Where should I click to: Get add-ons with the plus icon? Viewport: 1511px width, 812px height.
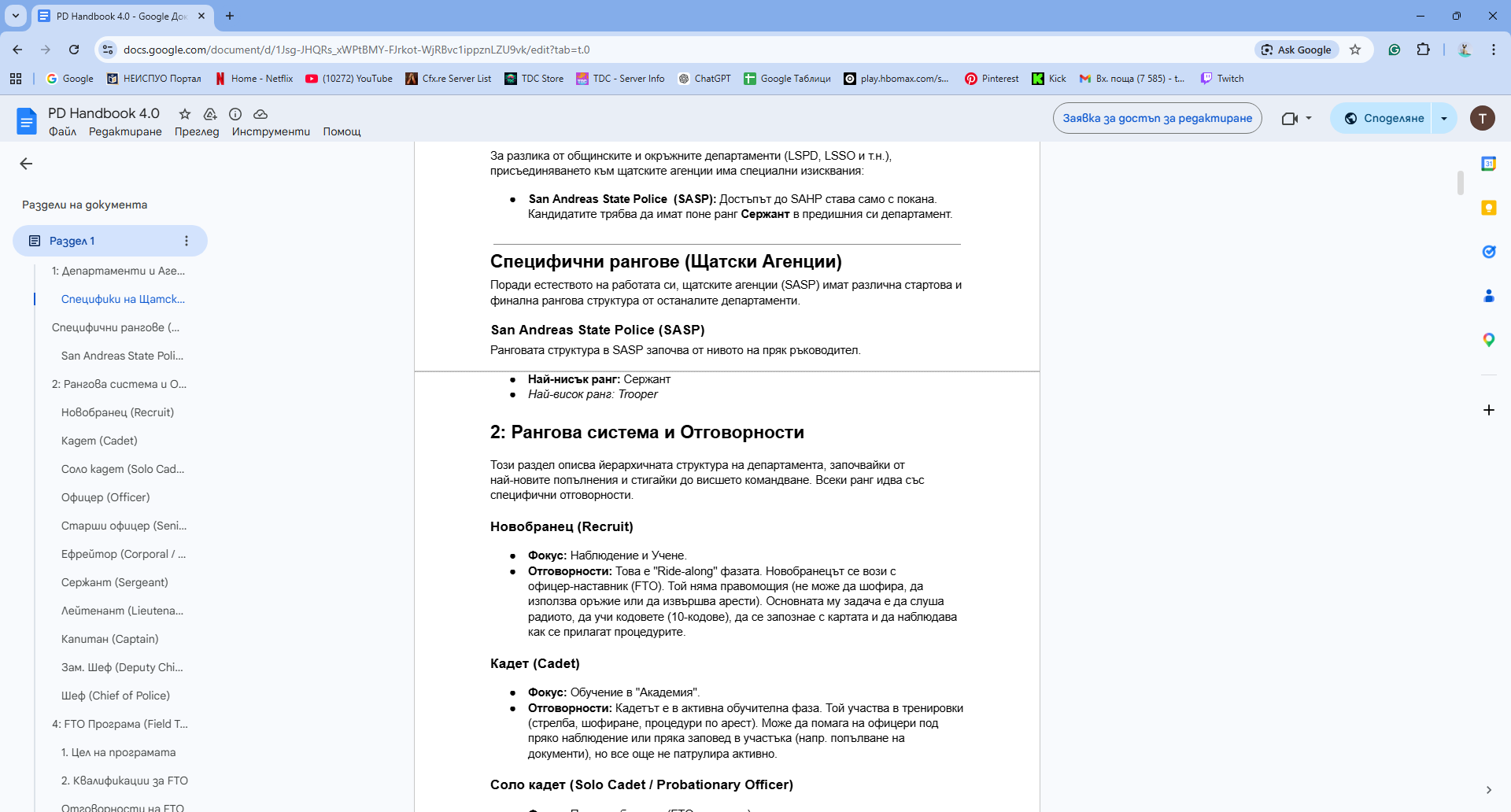click(1489, 410)
